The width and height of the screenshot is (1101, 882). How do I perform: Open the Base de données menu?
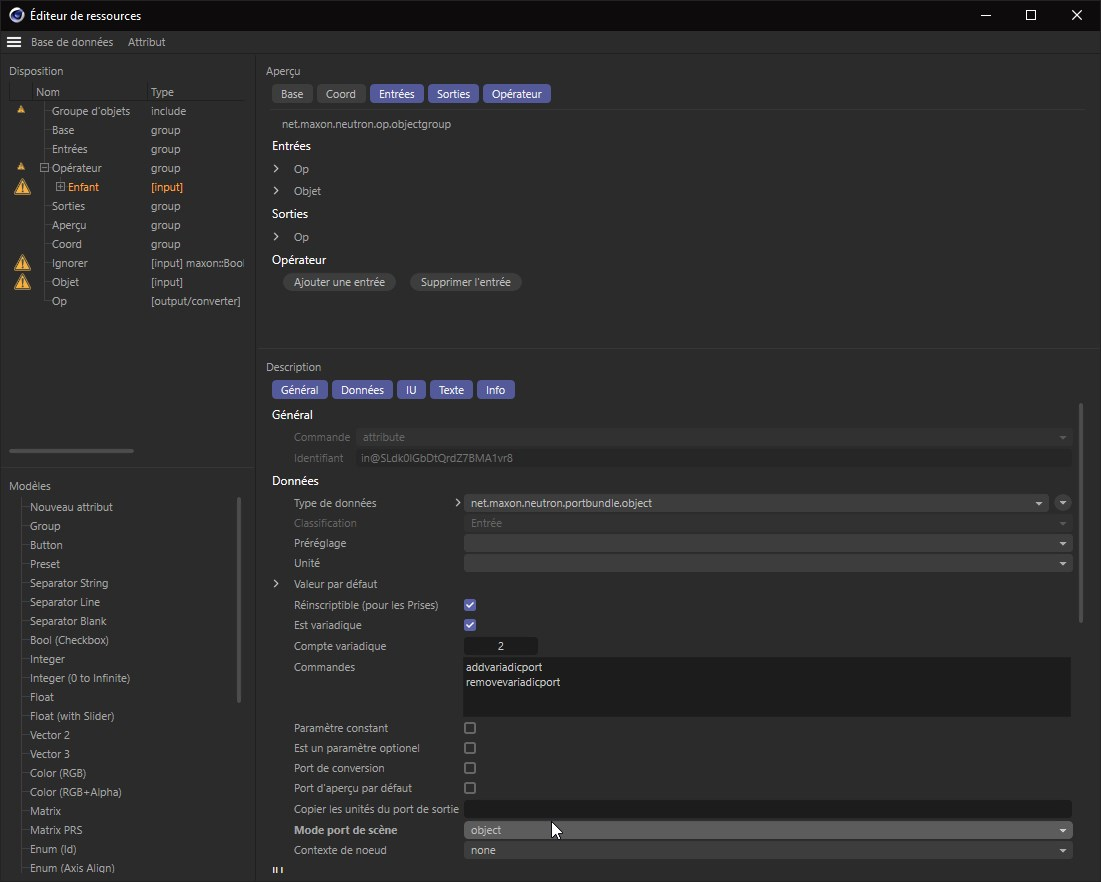pyautogui.click(x=72, y=42)
